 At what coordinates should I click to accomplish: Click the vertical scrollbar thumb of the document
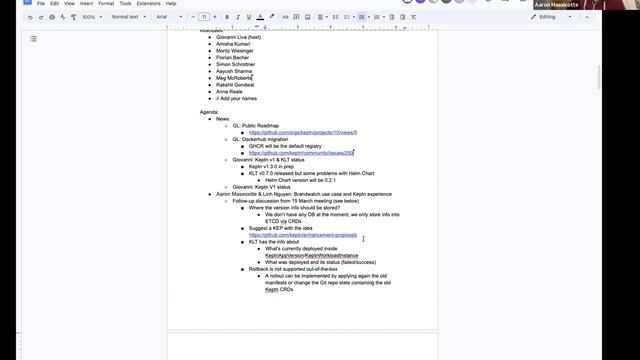click(599, 77)
